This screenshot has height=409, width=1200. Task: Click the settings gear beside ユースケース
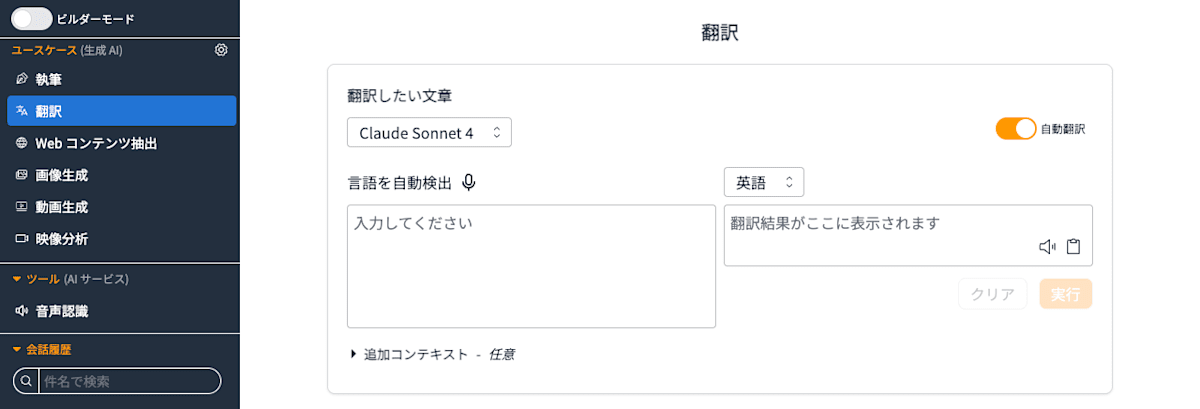coord(221,50)
